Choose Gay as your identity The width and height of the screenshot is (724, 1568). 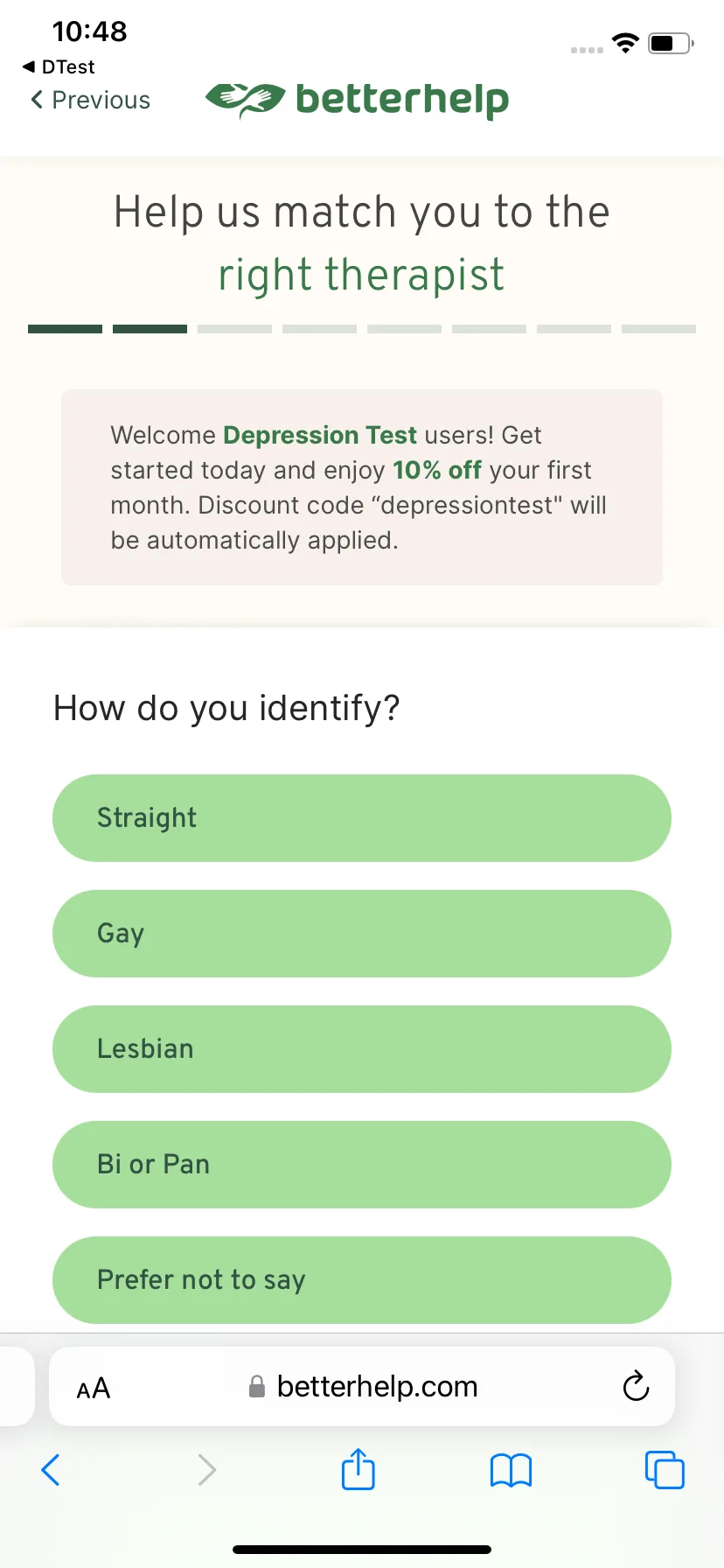click(362, 934)
